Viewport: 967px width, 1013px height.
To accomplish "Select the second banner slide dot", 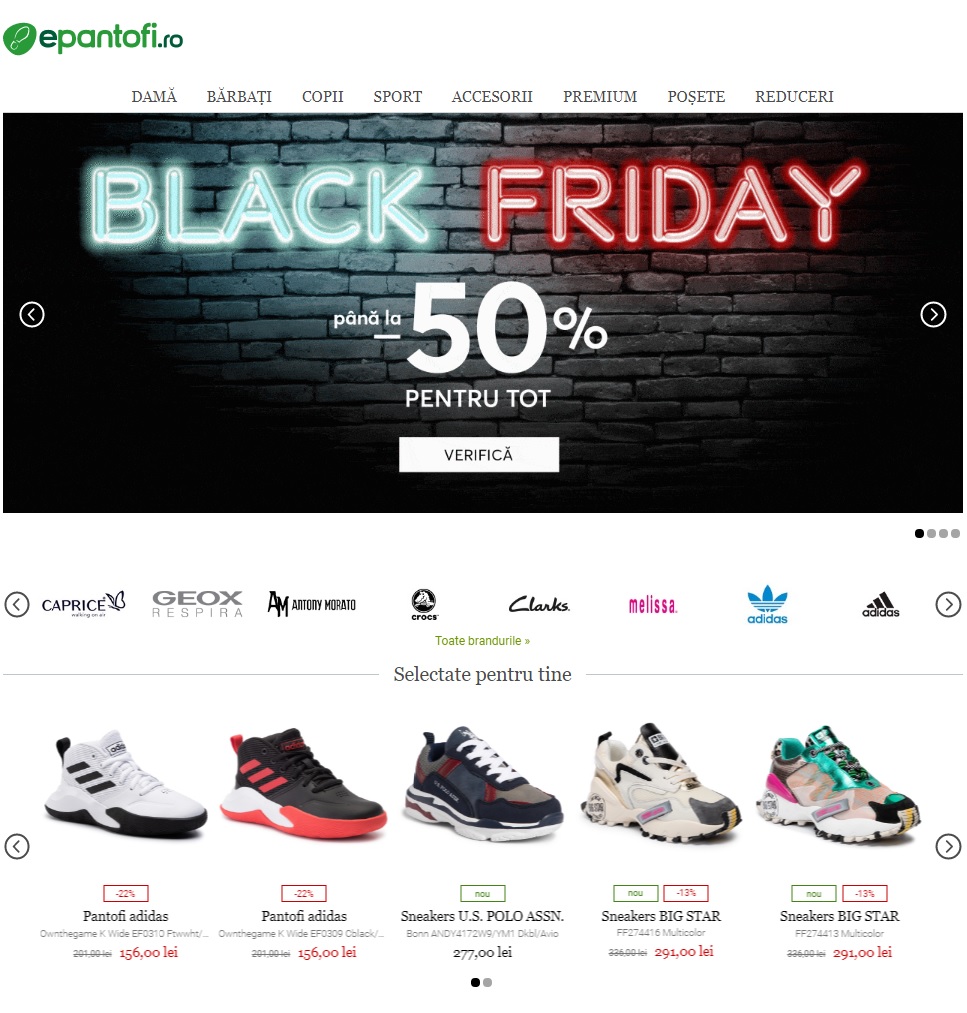I will point(931,534).
